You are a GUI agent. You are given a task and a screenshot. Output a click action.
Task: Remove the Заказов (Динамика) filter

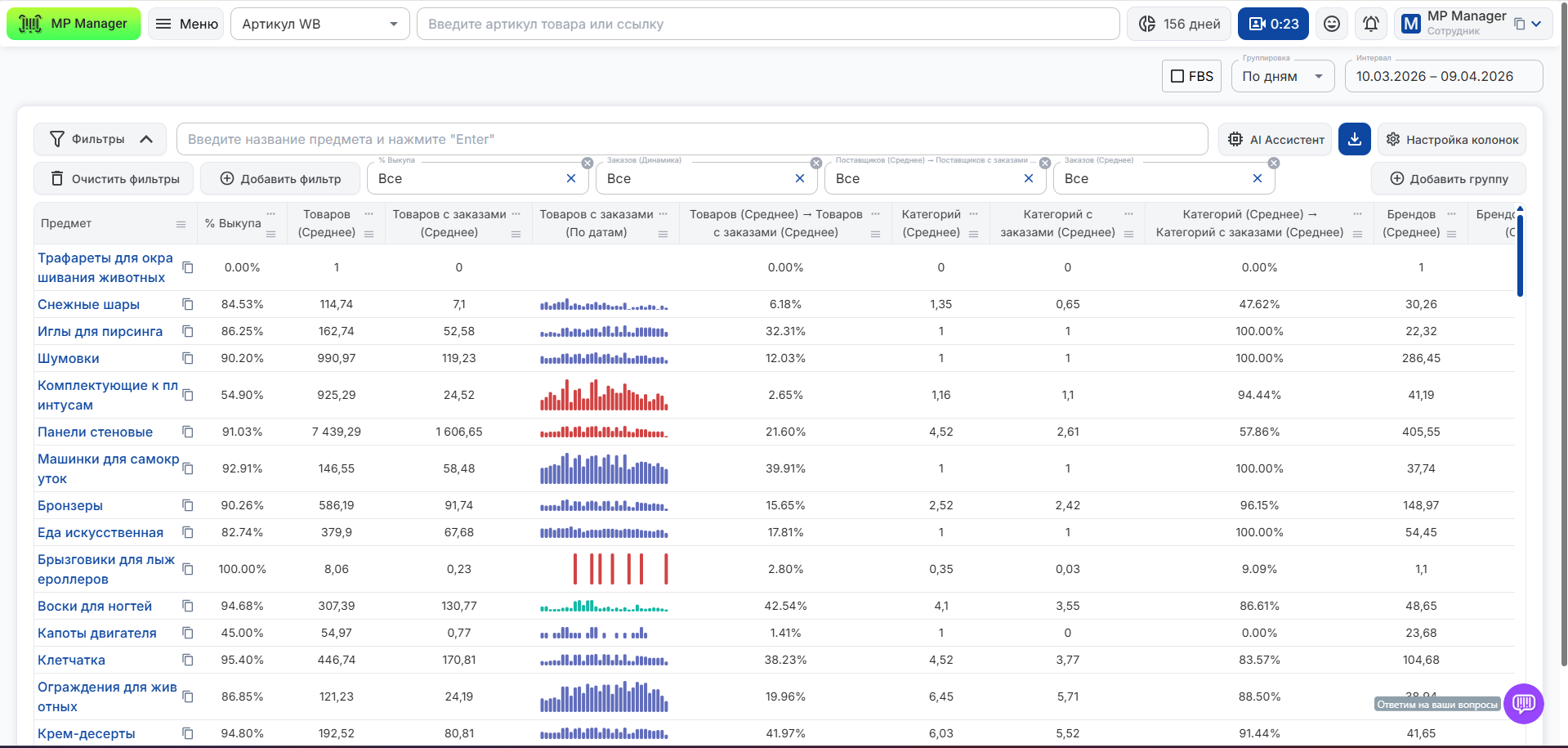[815, 163]
